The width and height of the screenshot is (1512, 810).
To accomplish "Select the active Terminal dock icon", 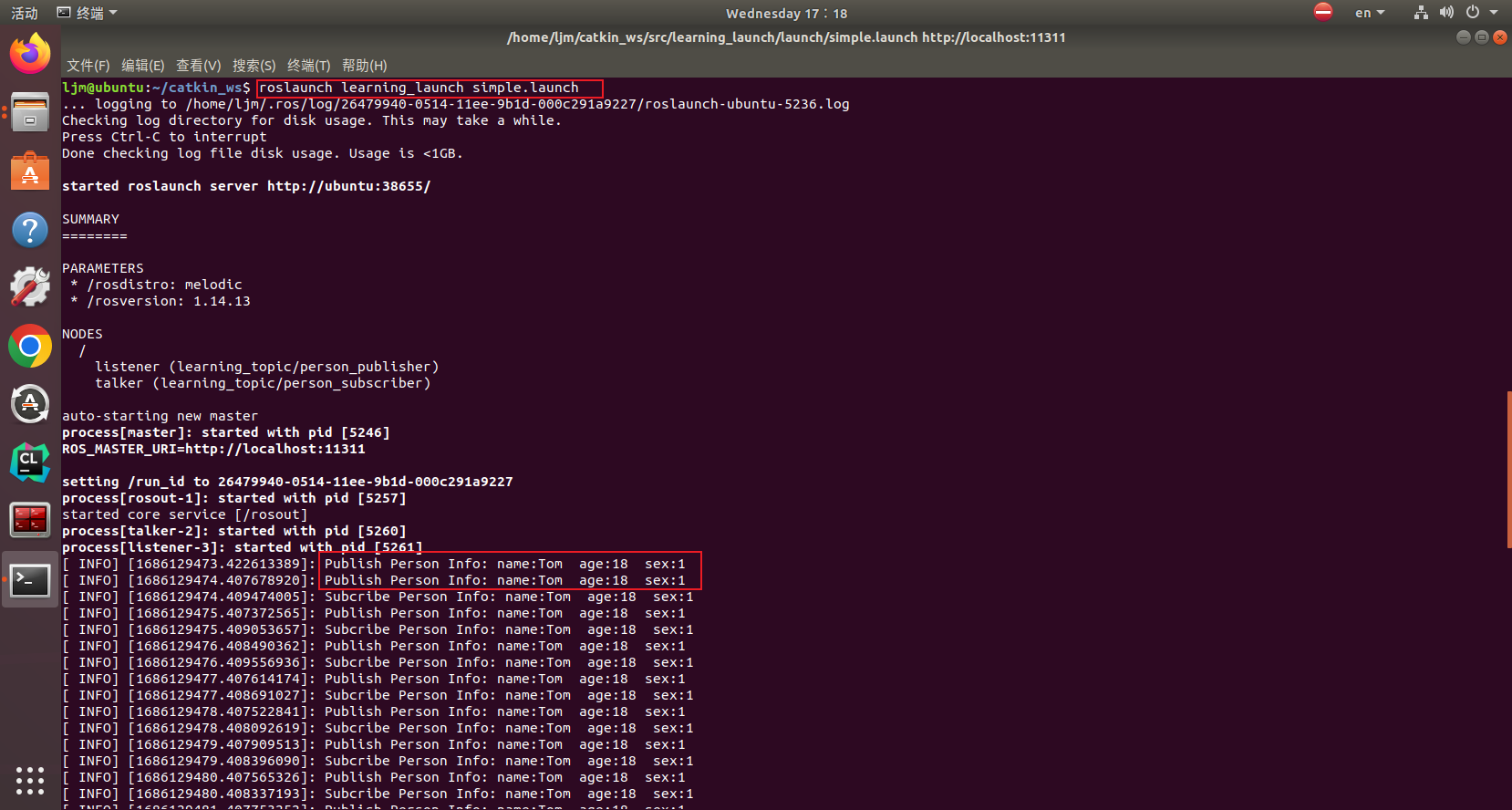I will point(30,580).
